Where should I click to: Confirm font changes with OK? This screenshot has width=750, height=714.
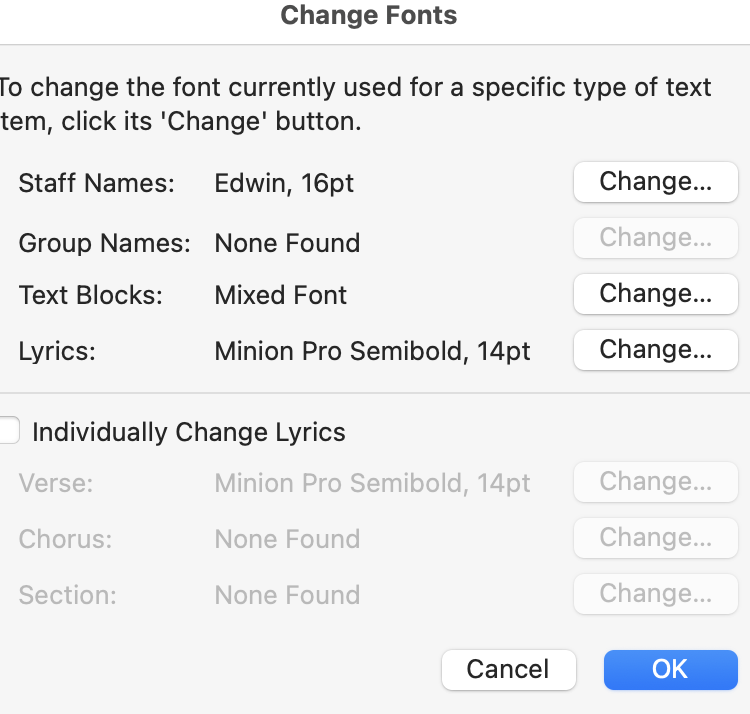(670, 669)
